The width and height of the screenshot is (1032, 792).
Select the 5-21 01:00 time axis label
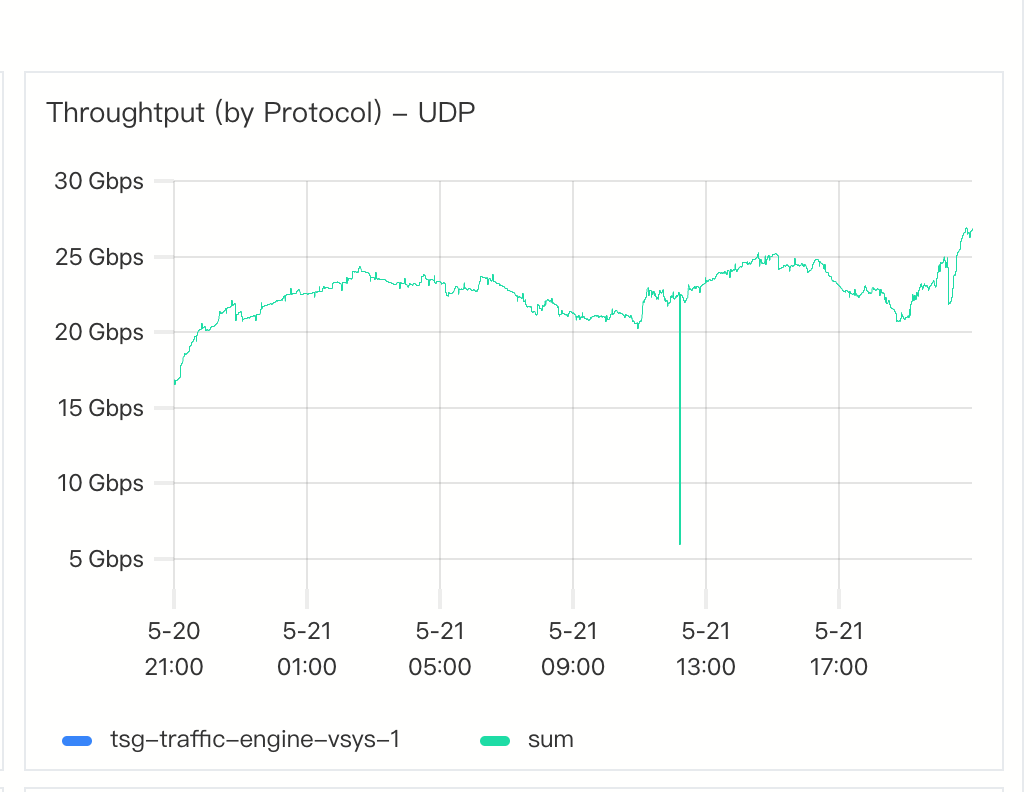click(307, 649)
